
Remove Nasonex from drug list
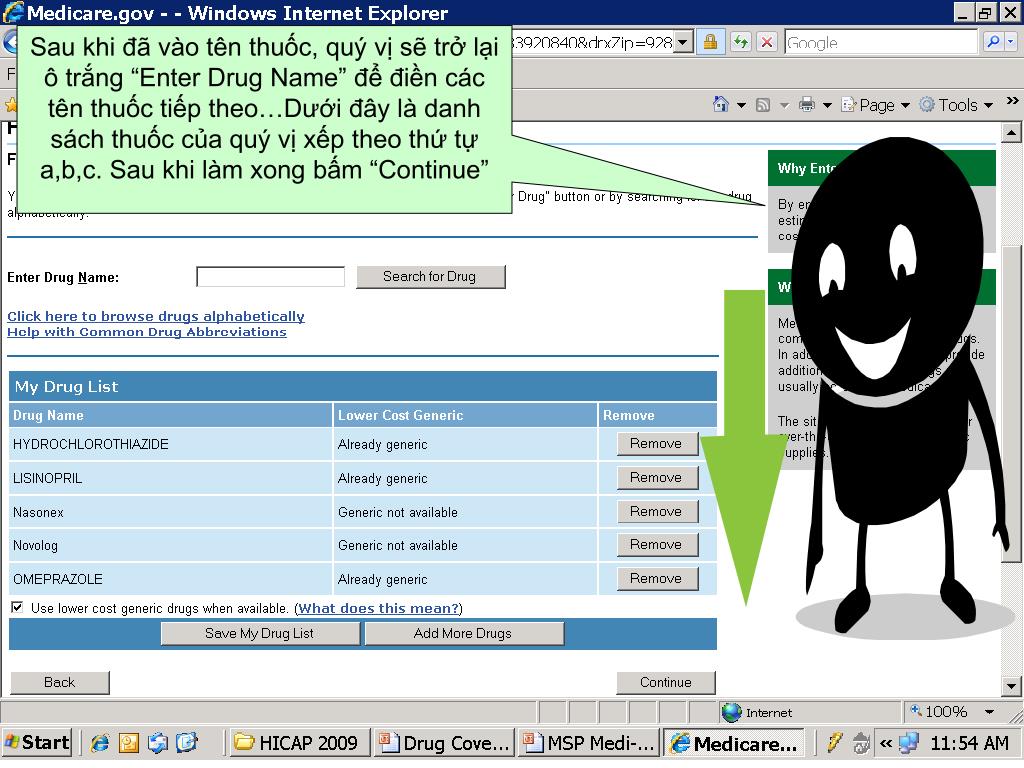click(657, 511)
